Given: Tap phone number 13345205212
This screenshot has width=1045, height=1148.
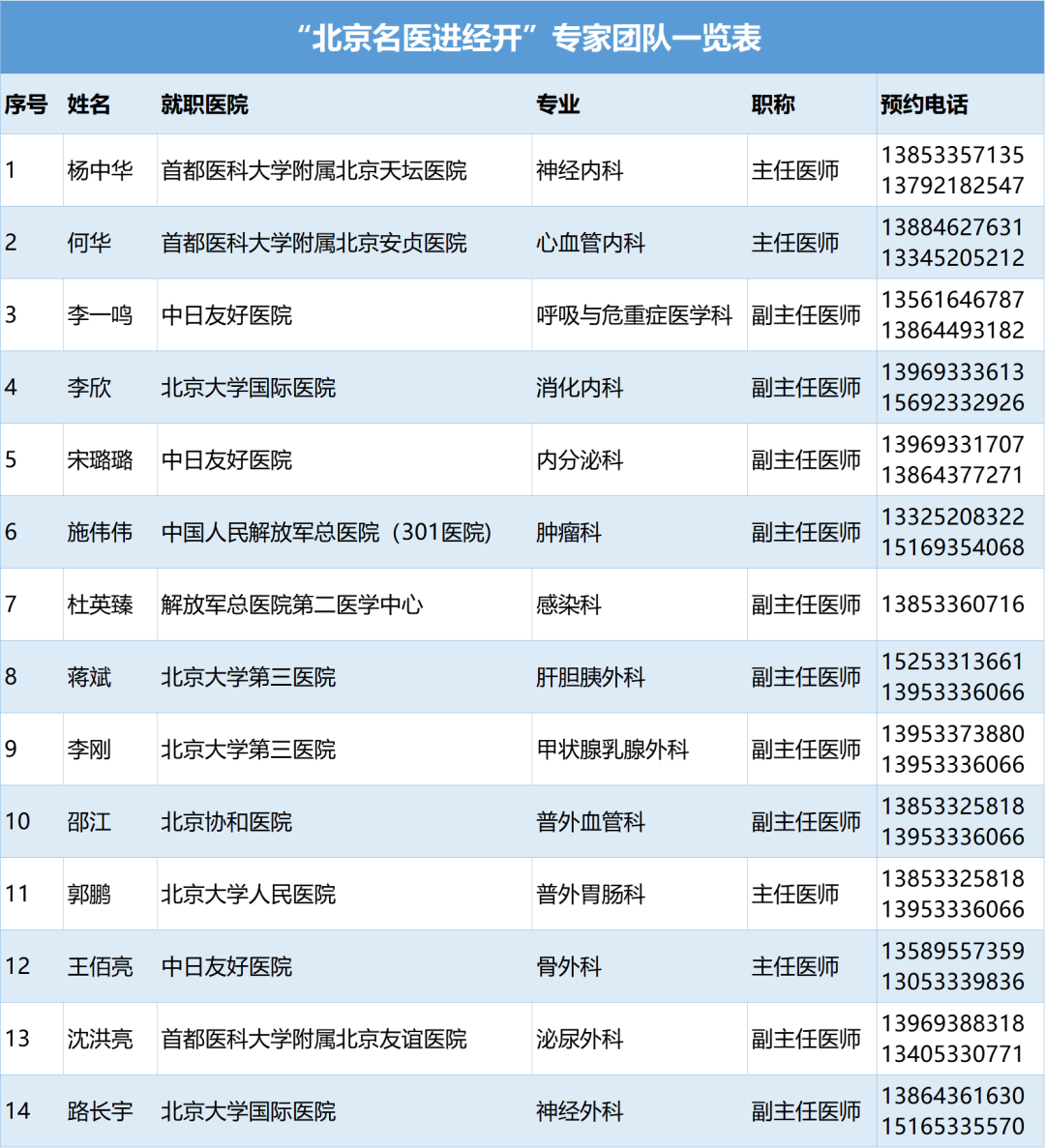Looking at the screenshot, I should pos(952,258).
